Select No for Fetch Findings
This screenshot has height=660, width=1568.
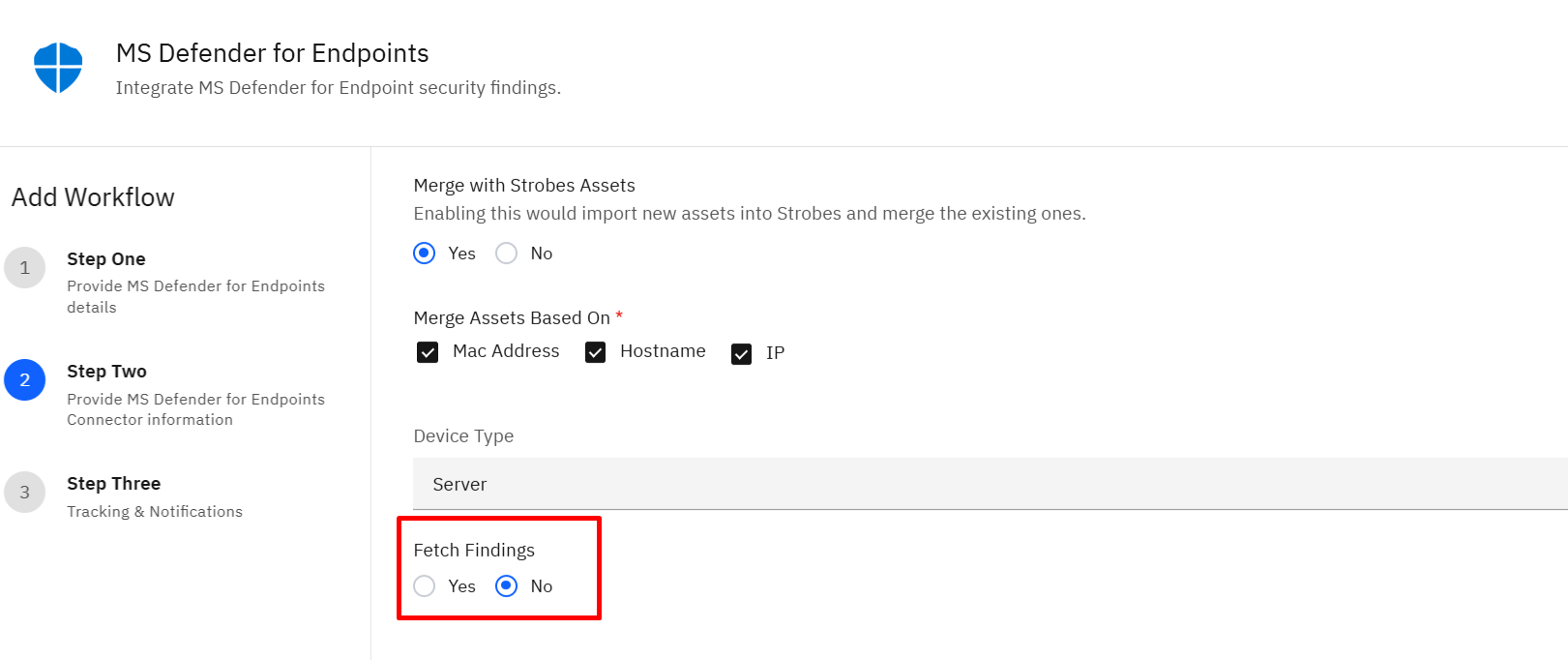coord(506,586)
